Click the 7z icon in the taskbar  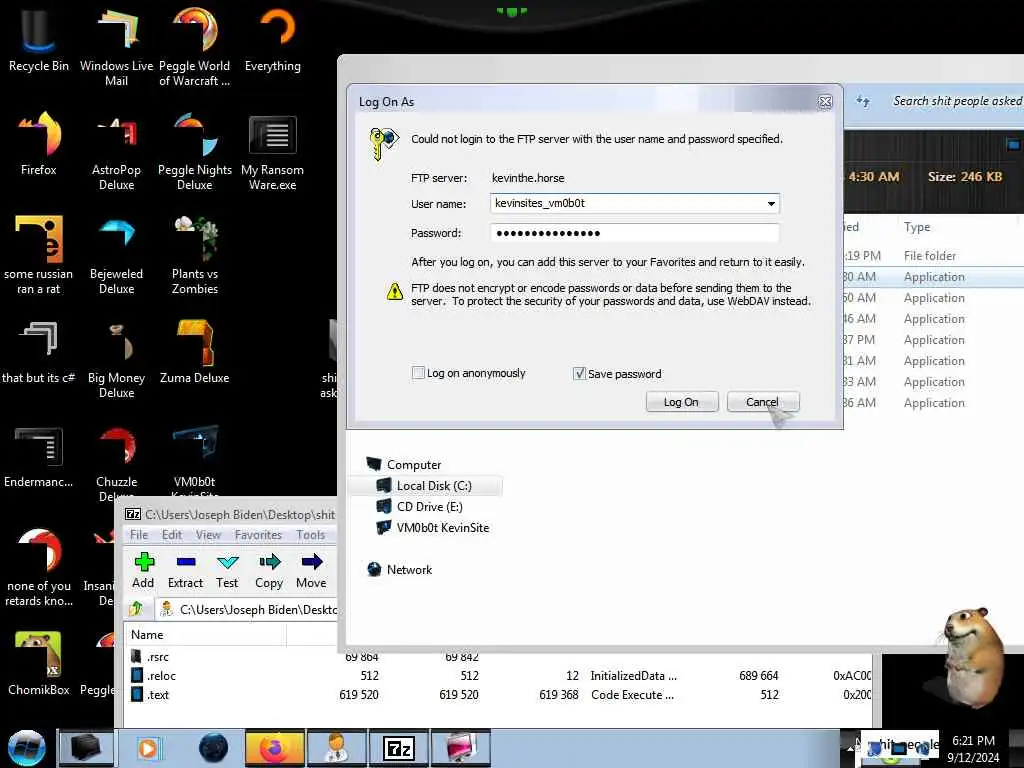399,748
